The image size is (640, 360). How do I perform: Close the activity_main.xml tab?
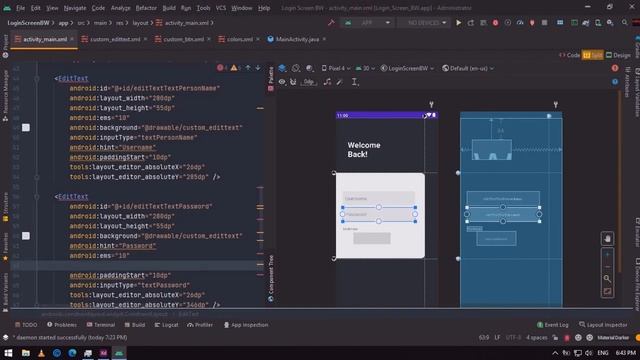(72, 39)
